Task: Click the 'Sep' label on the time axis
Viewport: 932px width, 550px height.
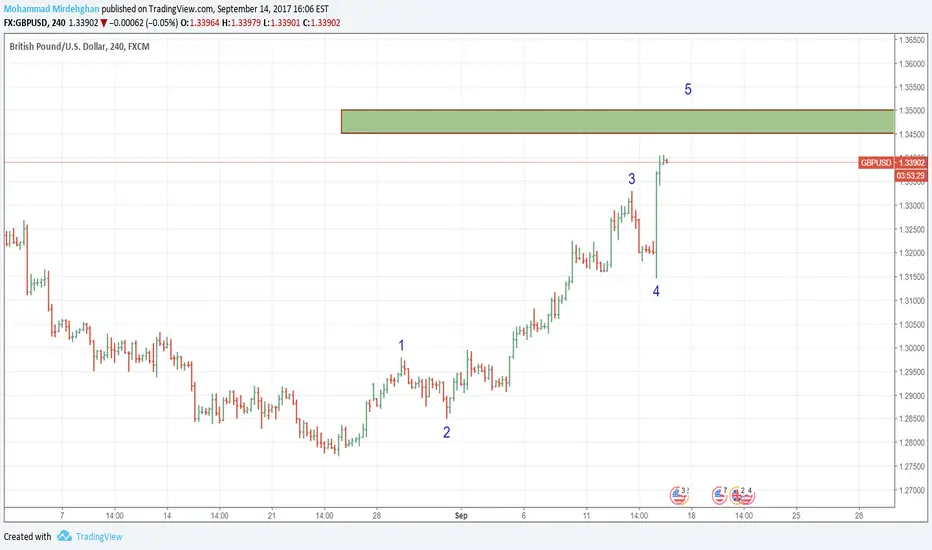Action: click(461, 516)
